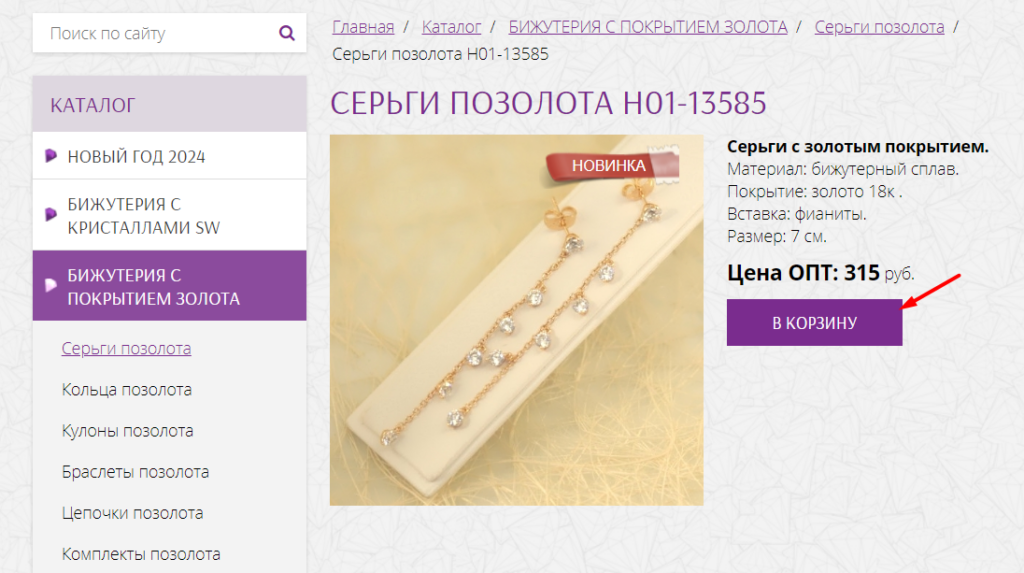Enlarge the earrings product photo
Image resolution: width=1024 pixels, height=573 pixels.
[517, 320]
